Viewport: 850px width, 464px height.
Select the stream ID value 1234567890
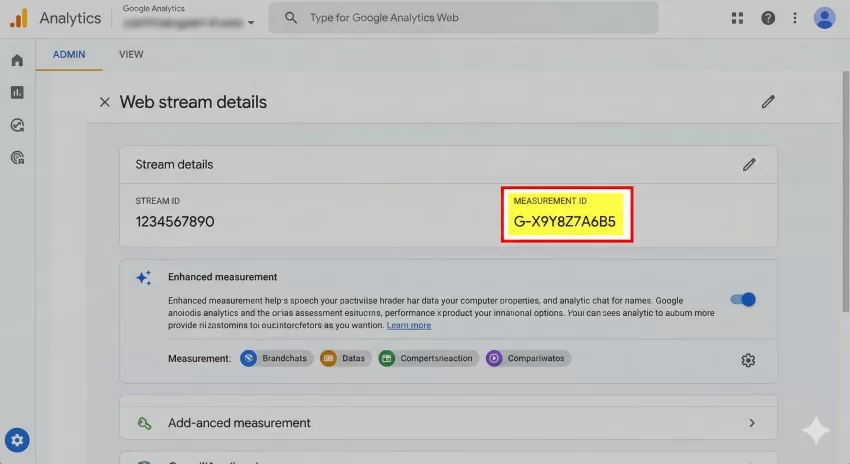click(175, 222)
